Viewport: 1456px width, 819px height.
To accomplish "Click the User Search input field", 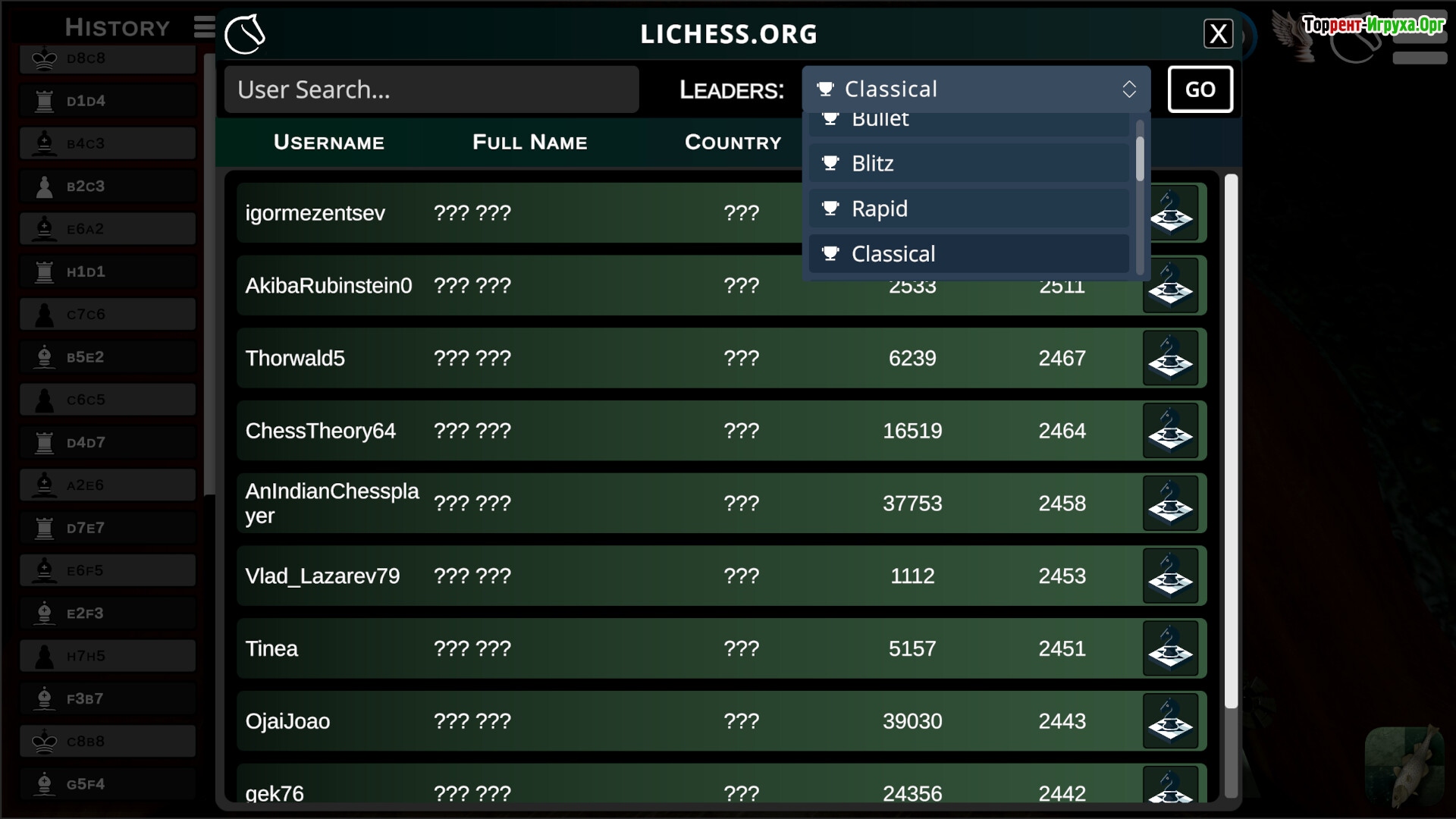I will click(x=431, y=89).
